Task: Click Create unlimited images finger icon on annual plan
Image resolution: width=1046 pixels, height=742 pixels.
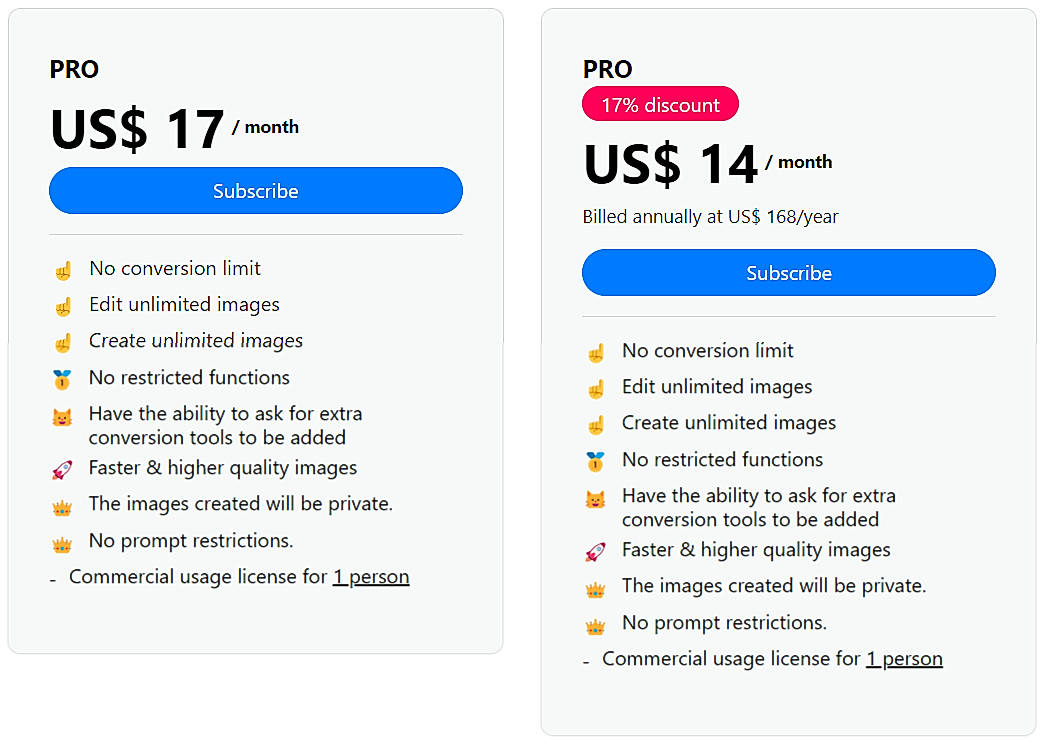Action: pyautogui.click(x=596, y=422)
